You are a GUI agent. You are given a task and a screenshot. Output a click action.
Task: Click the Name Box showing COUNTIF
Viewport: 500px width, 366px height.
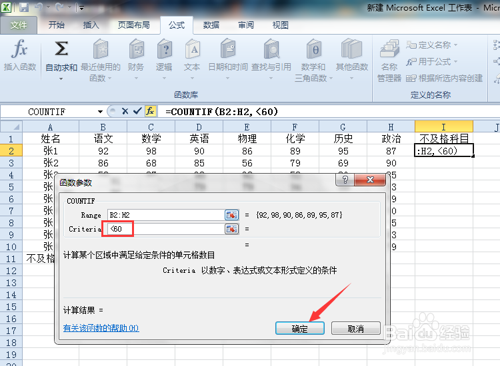[x=47, y=112]
